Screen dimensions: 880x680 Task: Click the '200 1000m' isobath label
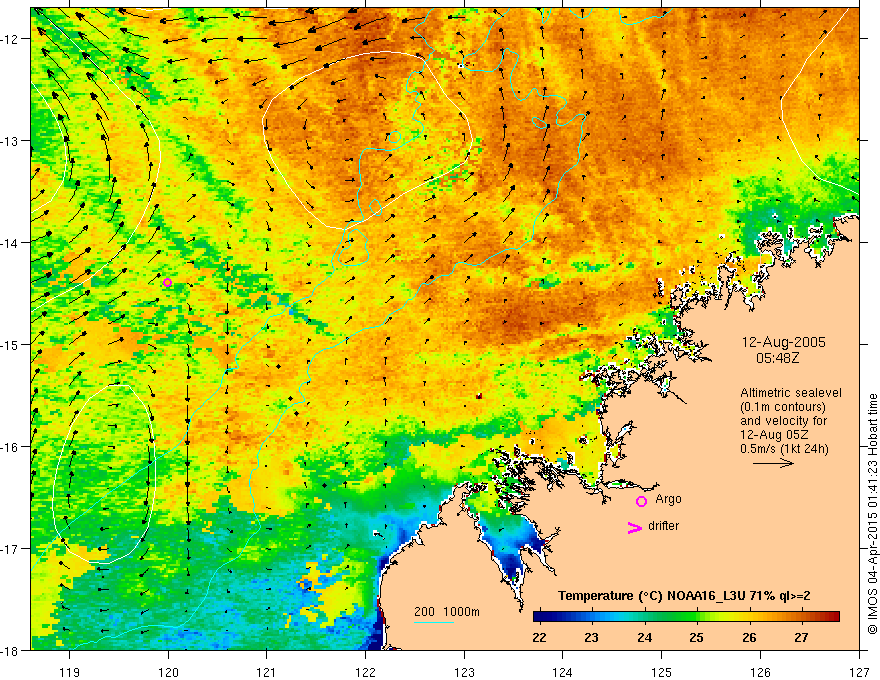click(x=447, y=612)
